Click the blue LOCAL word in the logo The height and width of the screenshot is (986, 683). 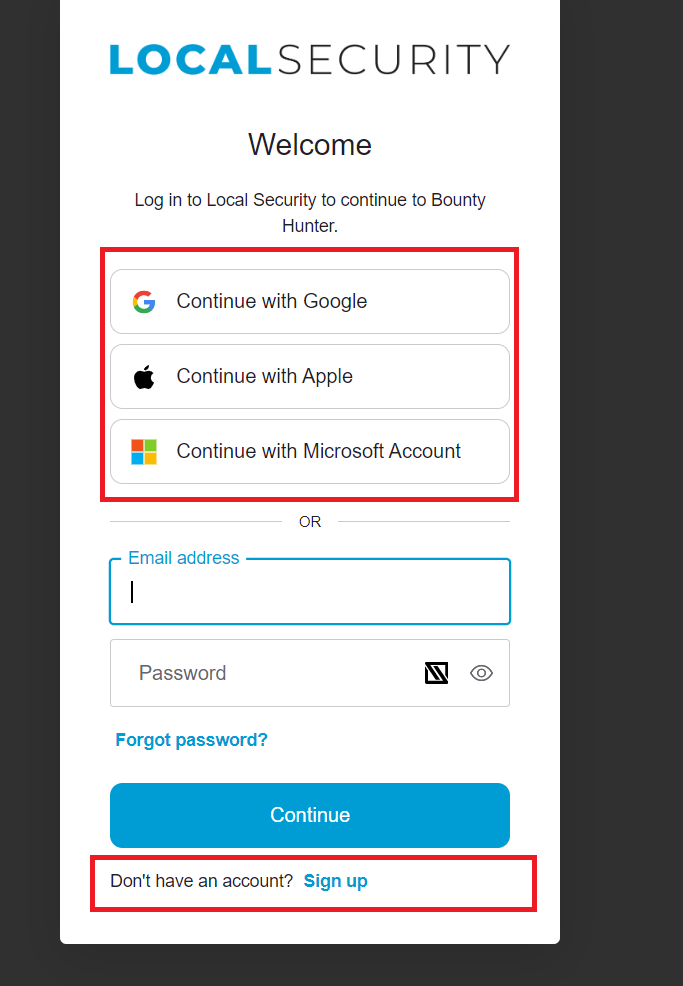tap(191, 60)
